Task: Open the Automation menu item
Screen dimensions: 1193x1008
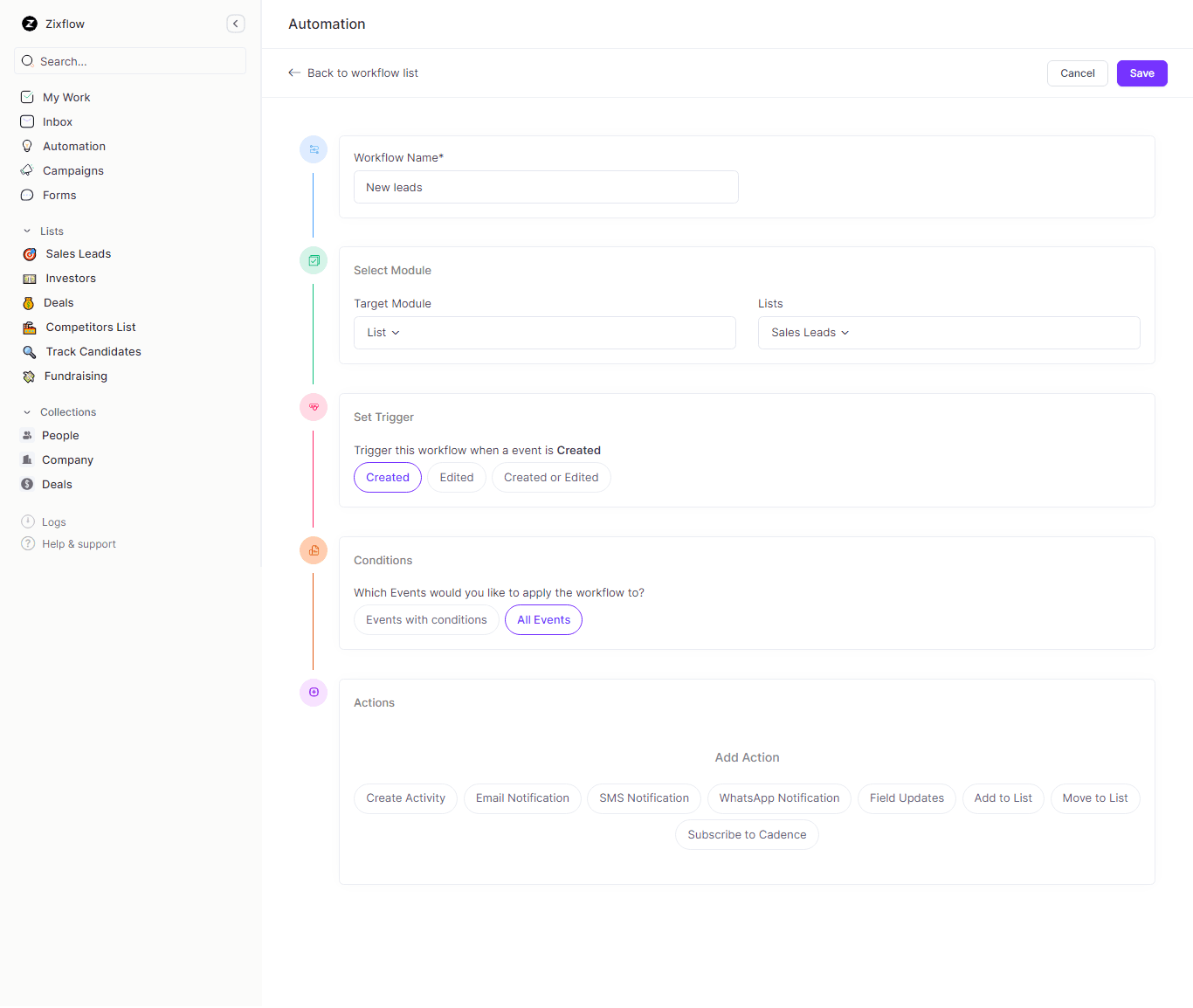Action: [x=73, y=146]
